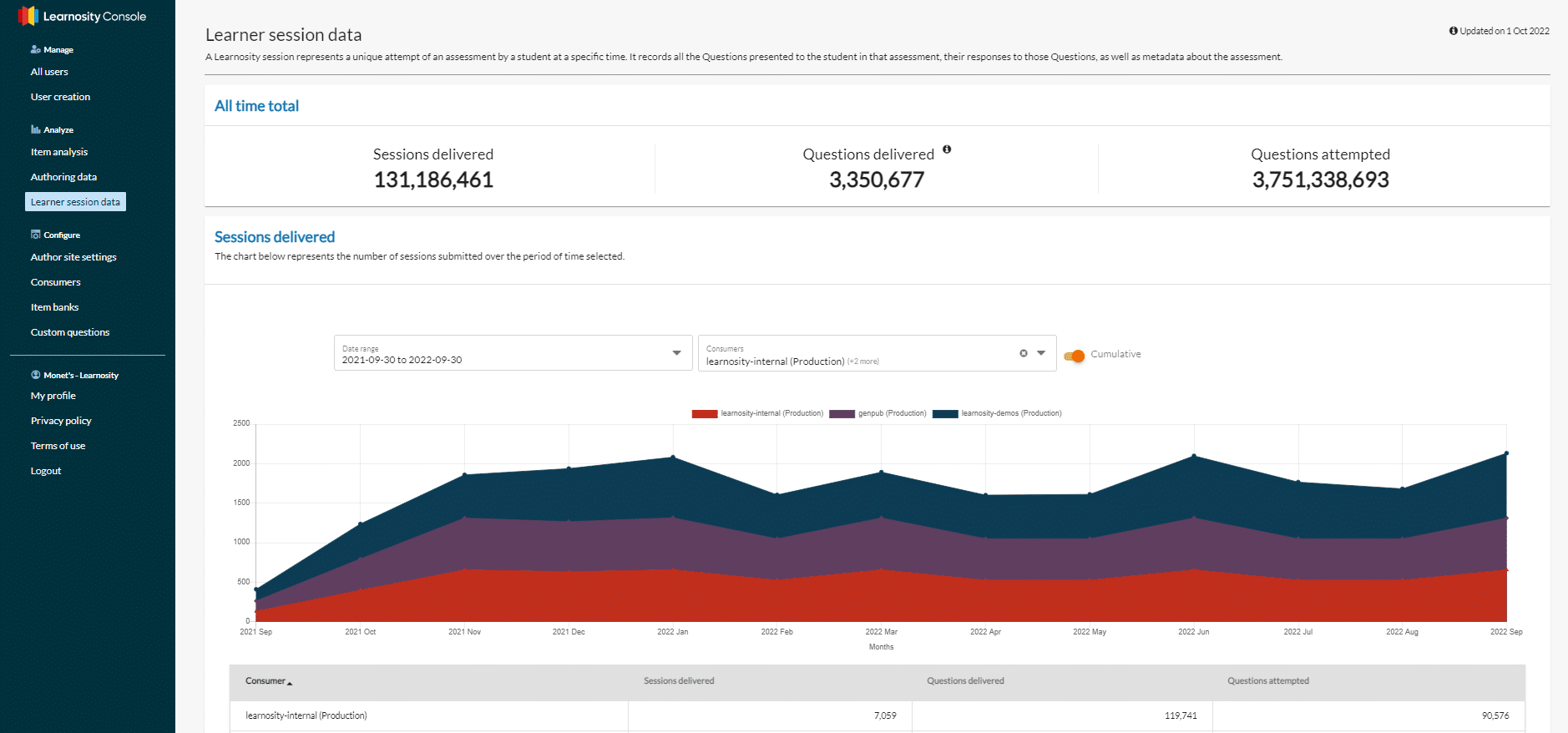Expand the Consumers dropdown arrow
The image size is (1568, 733).
tap(1041, 353)
